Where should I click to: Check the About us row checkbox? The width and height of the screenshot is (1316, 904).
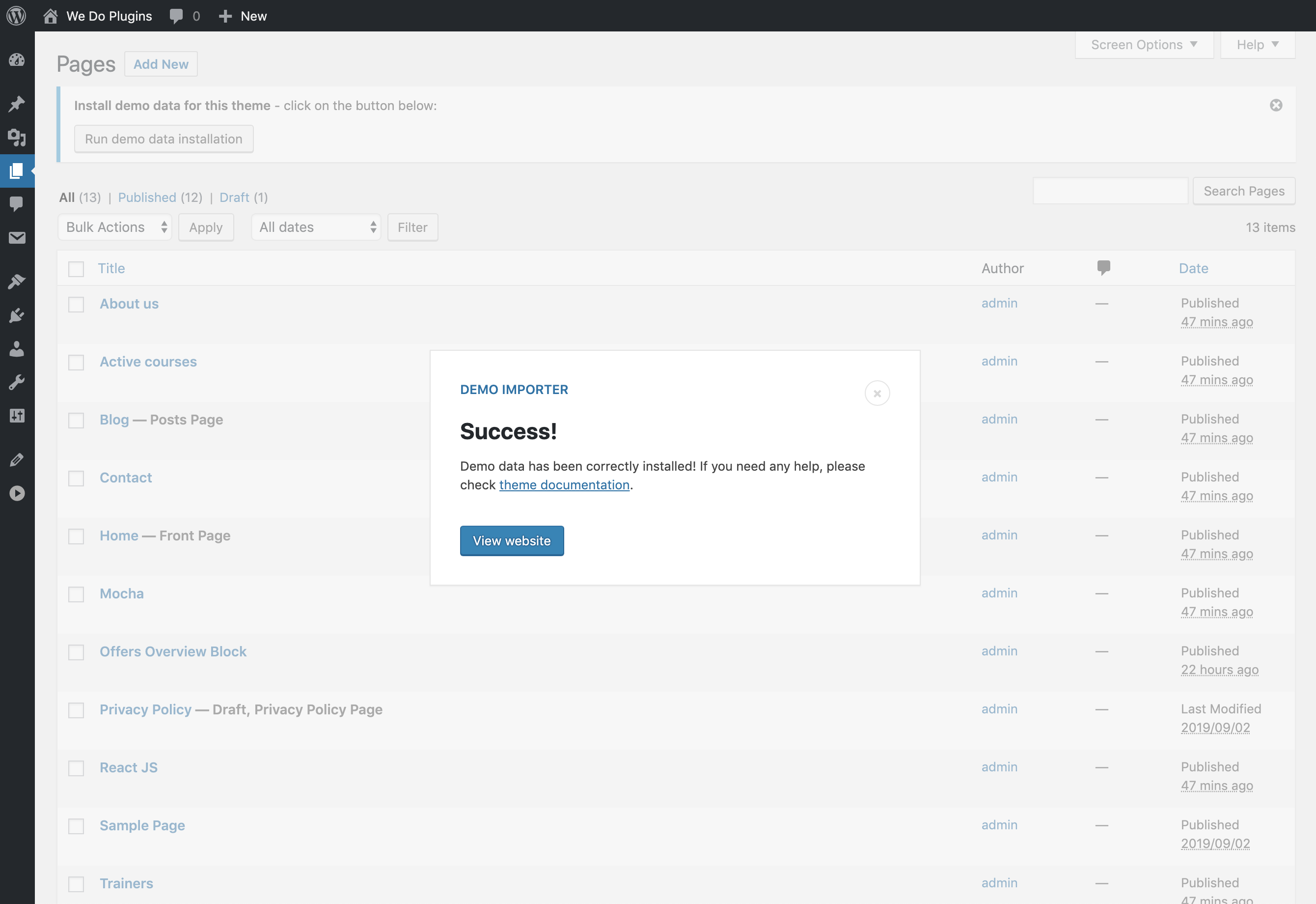76,304
